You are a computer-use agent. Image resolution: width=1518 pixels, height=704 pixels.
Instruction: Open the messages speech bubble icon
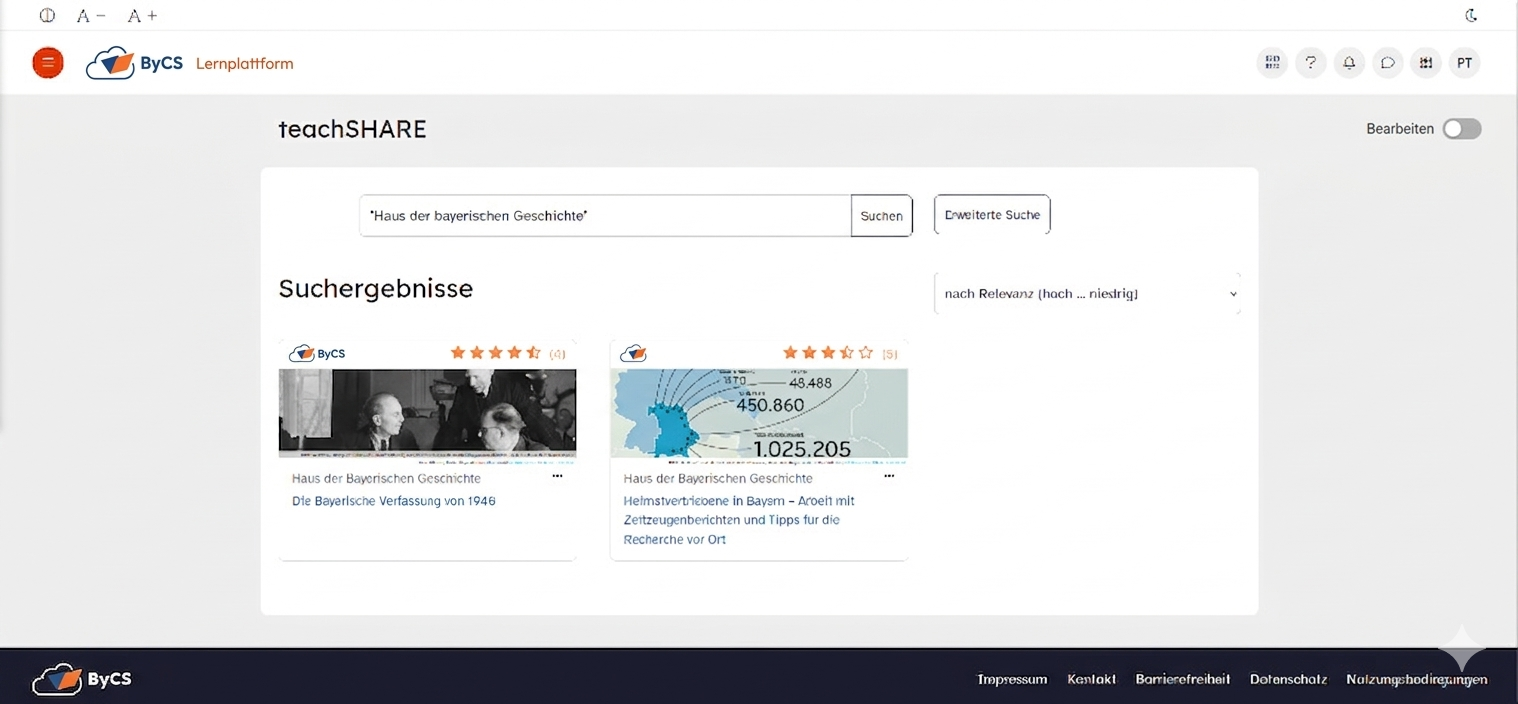(x=1387, y=63)
